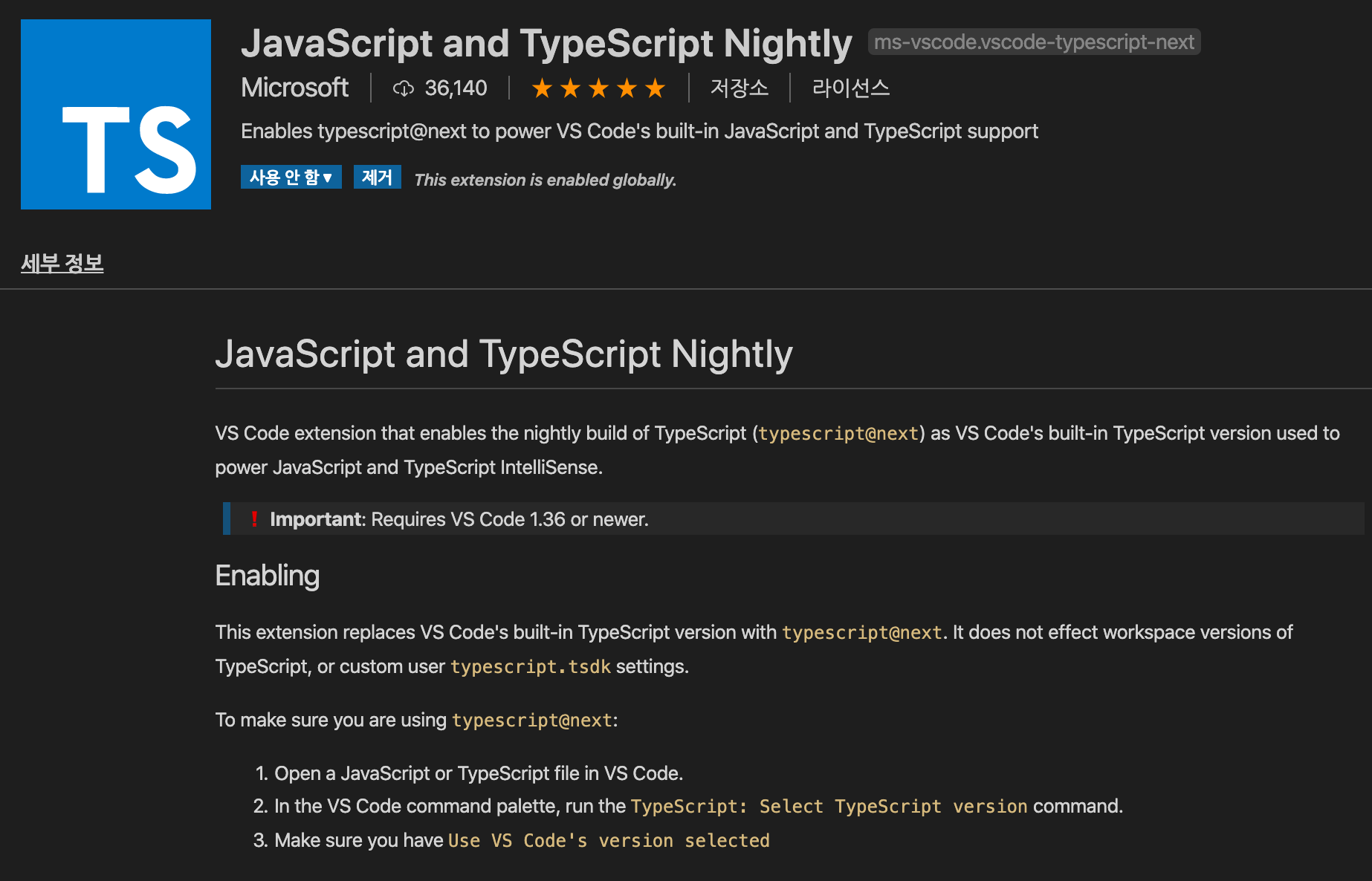Click the typescript.tsdk code span
Image resolution: width=1372 pixels, height=881 pixels.
click(x=530, y=667)
